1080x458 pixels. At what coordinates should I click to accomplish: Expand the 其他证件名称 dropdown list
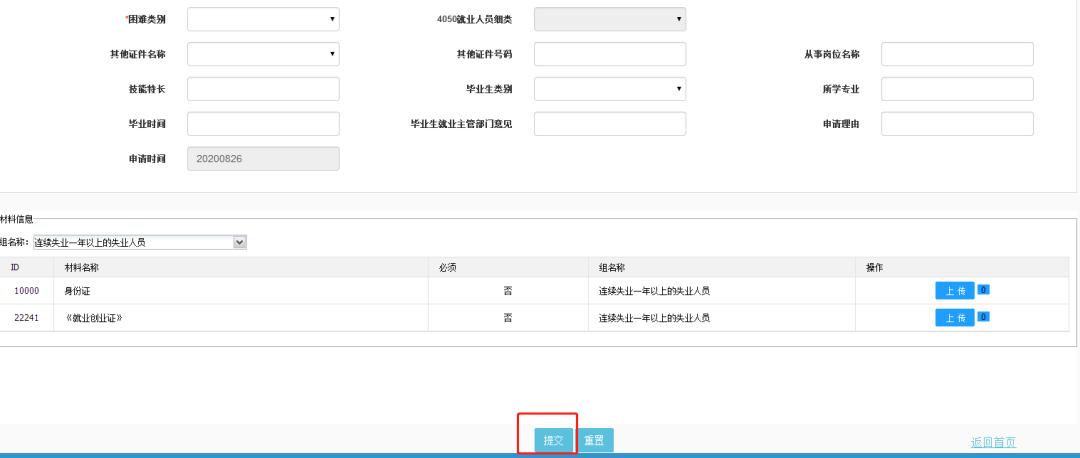click(x=263, y=54)
